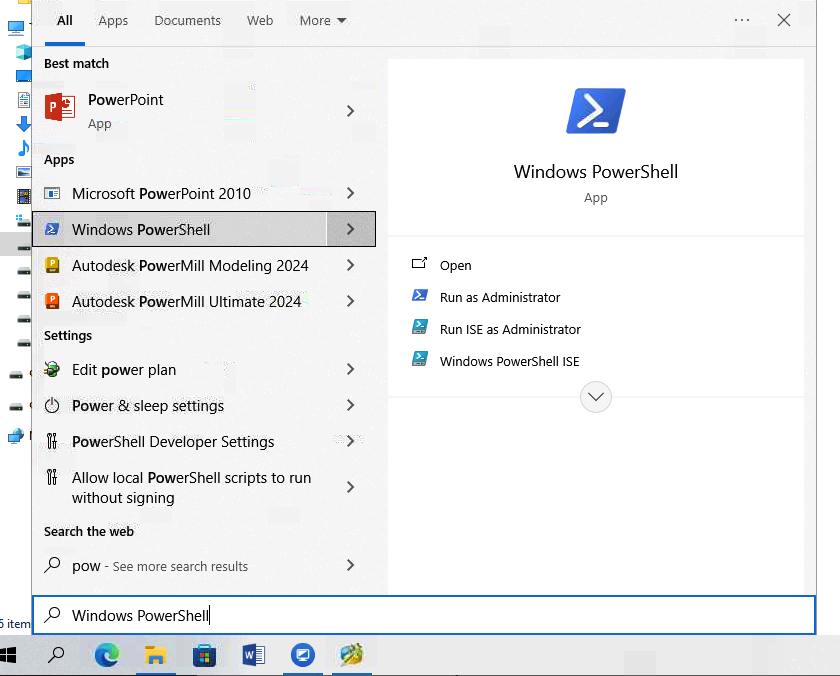840x676 pixels.
Task: Open the more options ellipsis menu
Action: [x=742, y=20]
